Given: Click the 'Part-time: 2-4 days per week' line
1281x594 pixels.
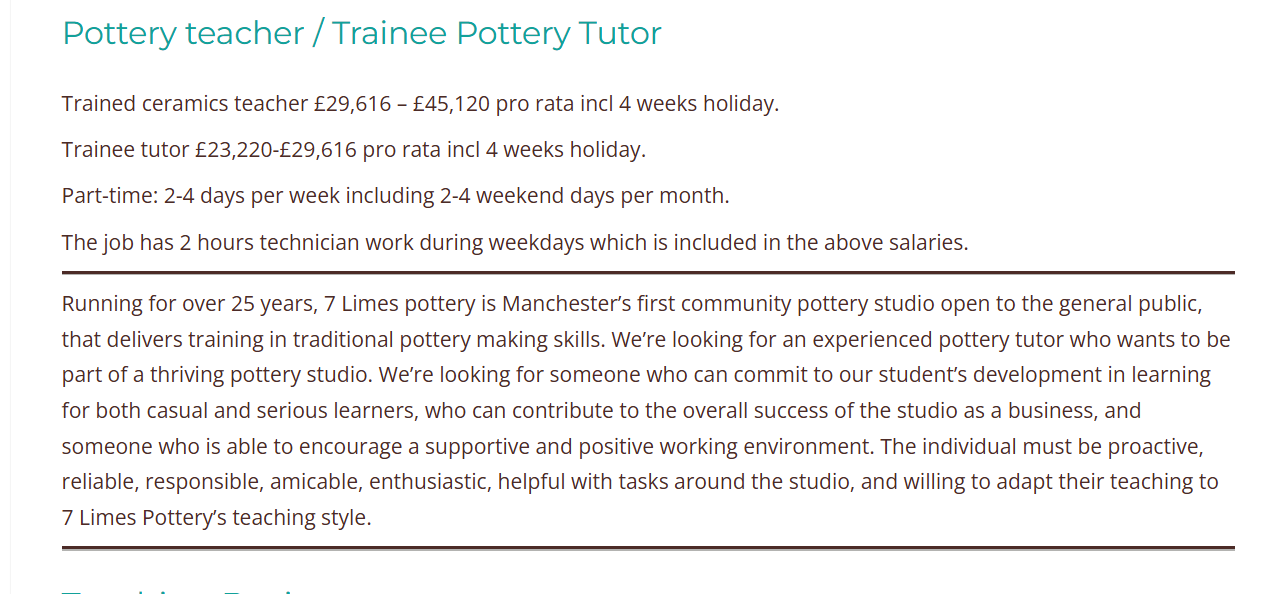Looking at the screenshot, I should tap(396, 195).
